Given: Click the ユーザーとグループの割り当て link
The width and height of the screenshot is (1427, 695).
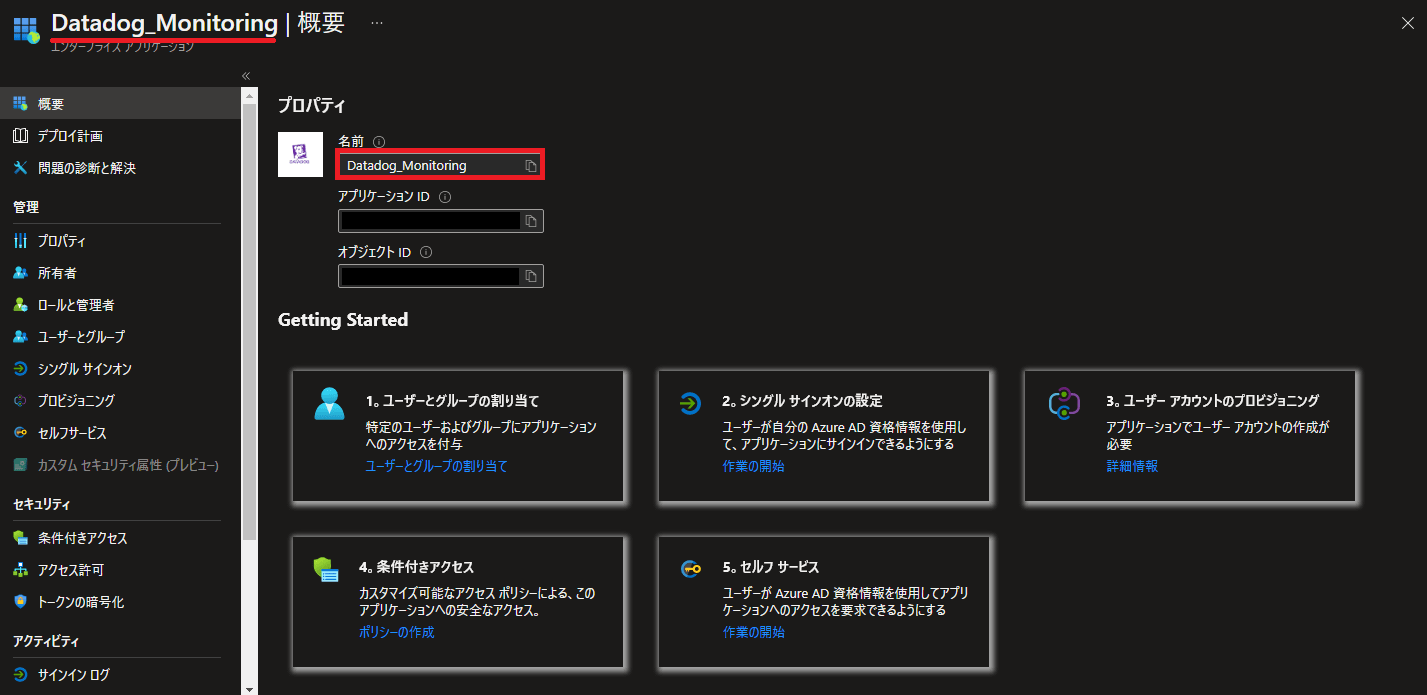Looking at the screenshot, I should tap(436, 466).
